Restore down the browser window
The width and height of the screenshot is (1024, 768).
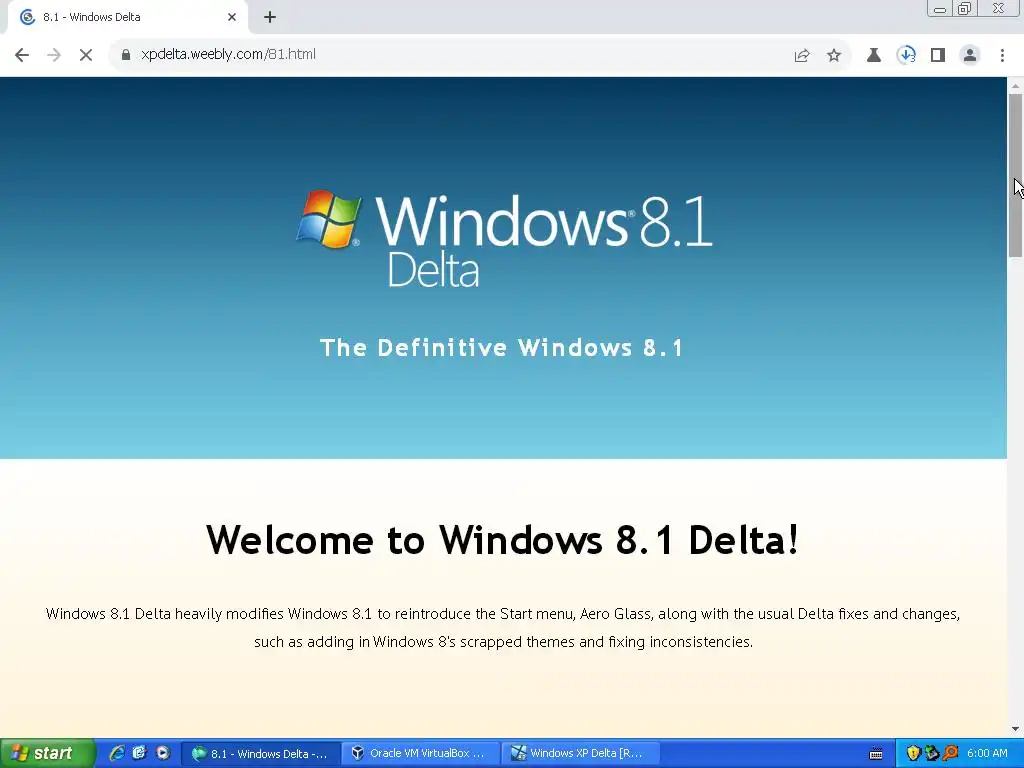click(964, 8)
